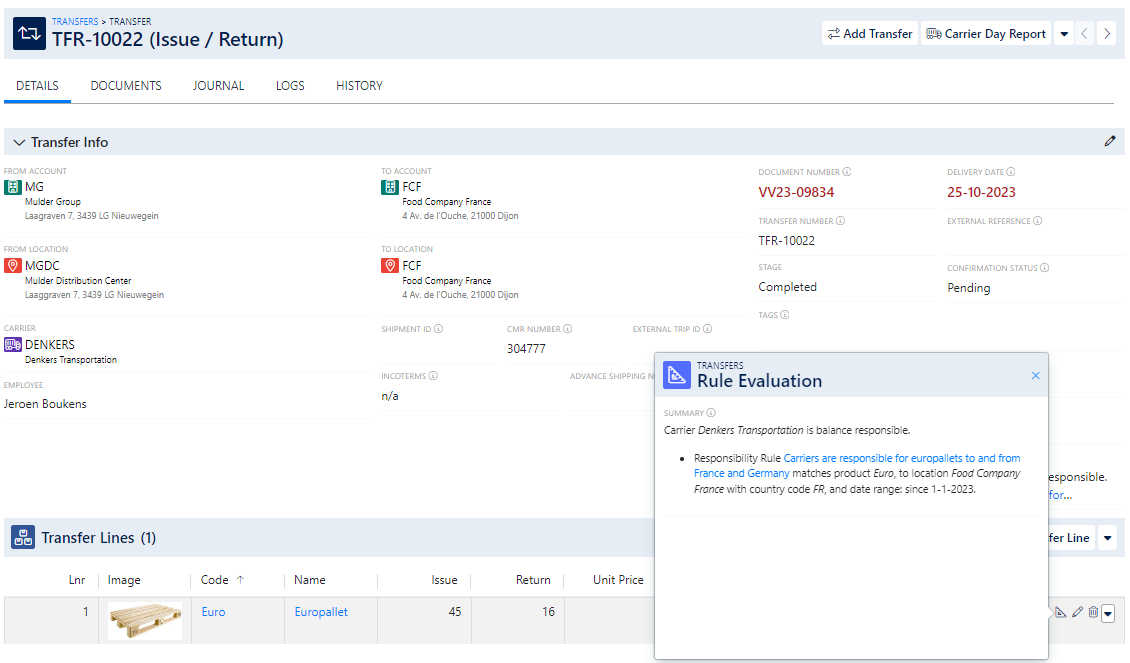Click the edit pencil icon in transfer line row
Image resolution: width=1130 pixels, height=663 pixels.
click(1077, 612)
